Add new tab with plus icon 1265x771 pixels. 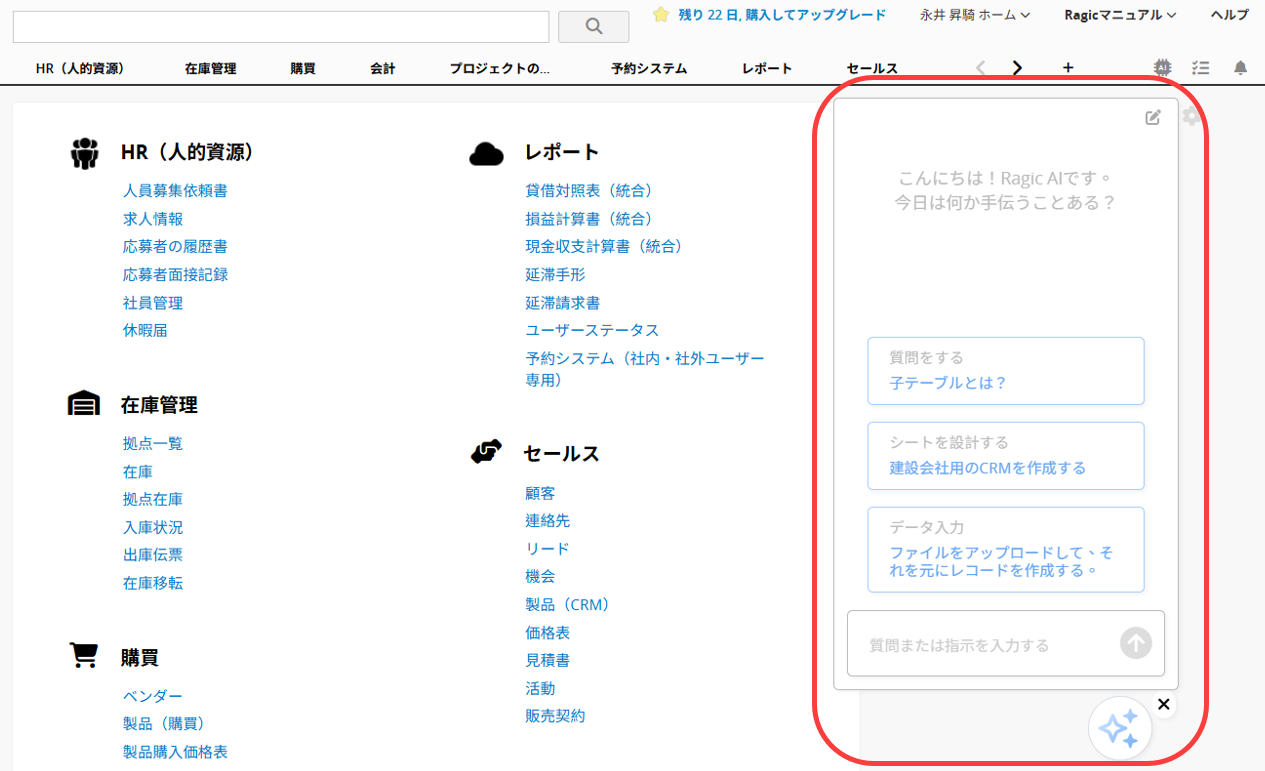coord(1068,68)
